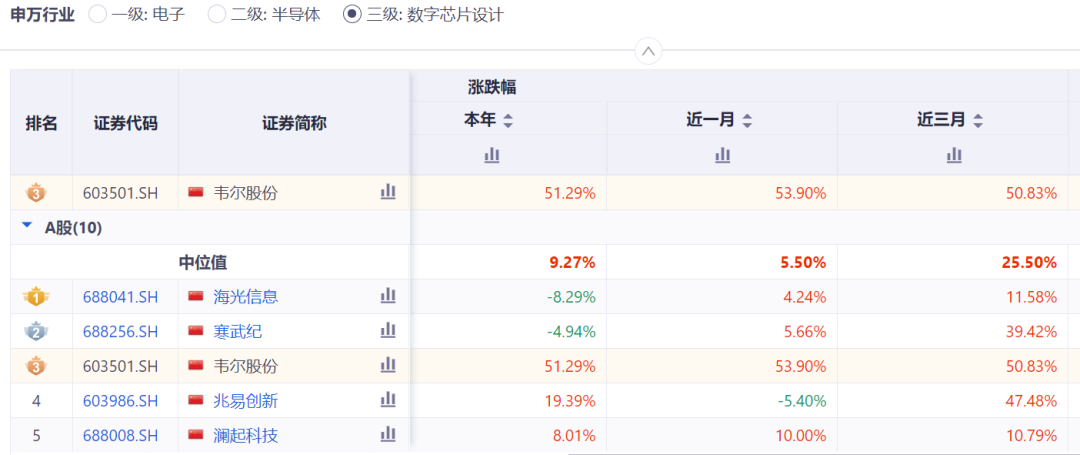Sort by 近三月 column arrows

[x=977, y=121]
